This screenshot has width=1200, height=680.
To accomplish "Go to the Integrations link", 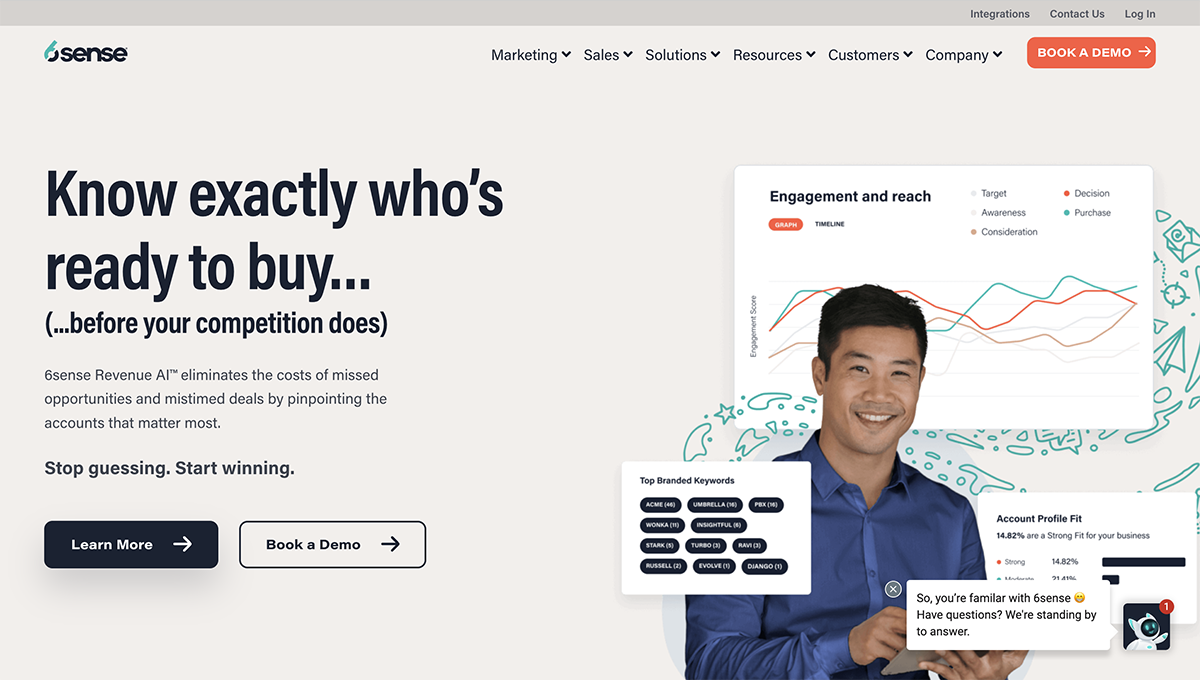I will (999, 14).
